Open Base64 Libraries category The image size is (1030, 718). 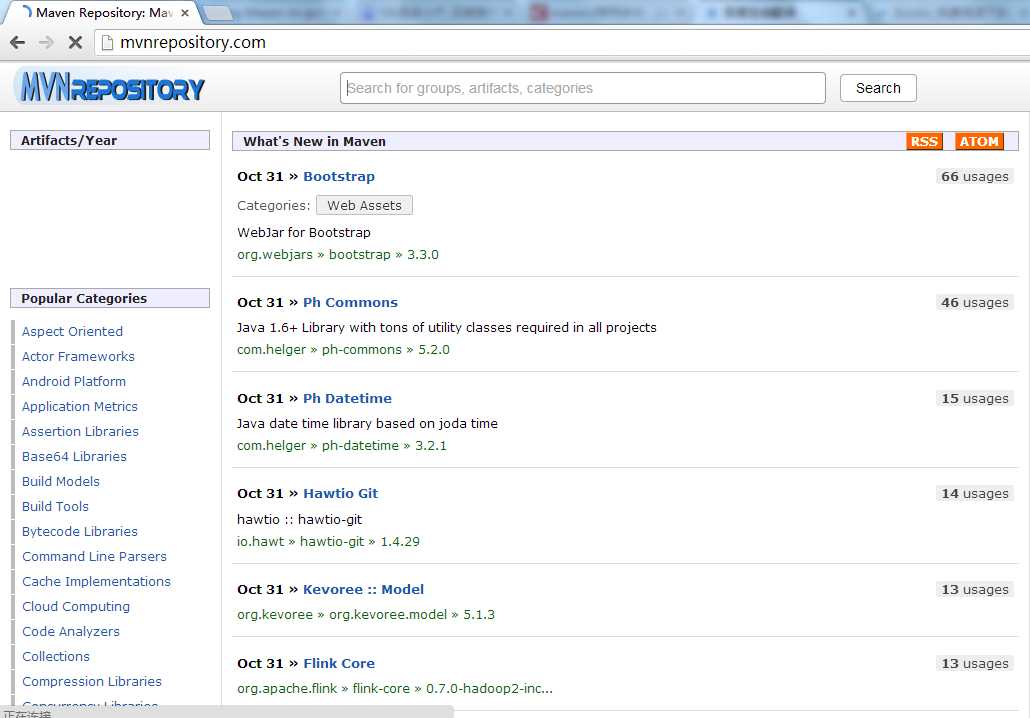[74, 456]
